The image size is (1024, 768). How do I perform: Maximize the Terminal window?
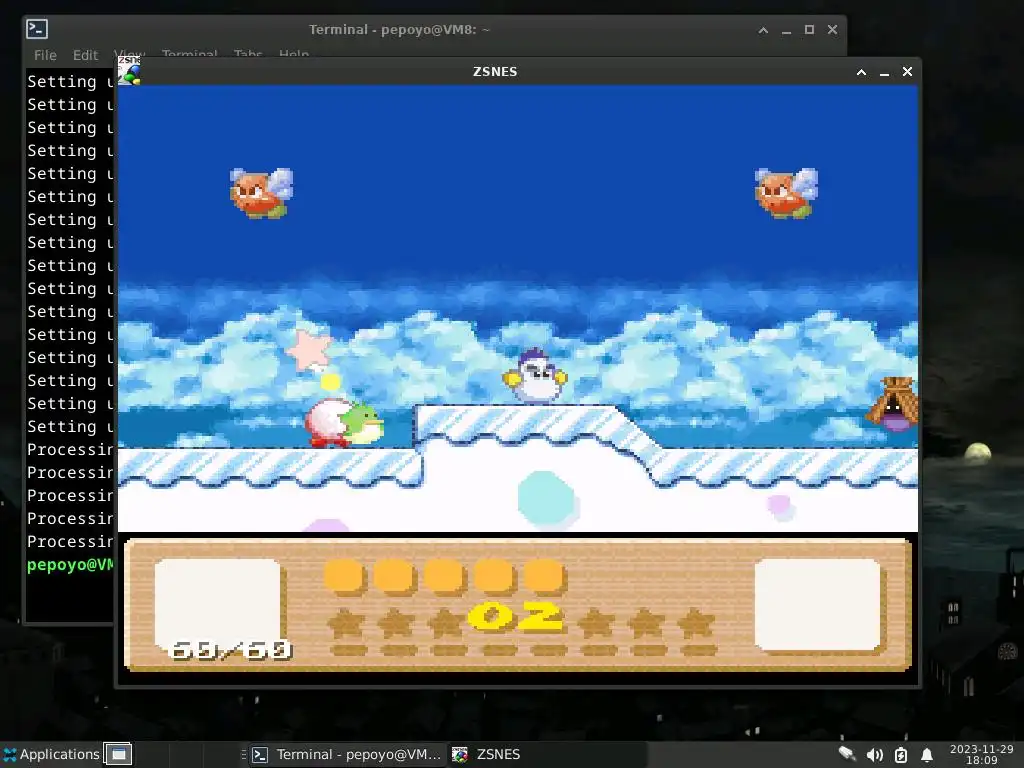coord(809,30)
